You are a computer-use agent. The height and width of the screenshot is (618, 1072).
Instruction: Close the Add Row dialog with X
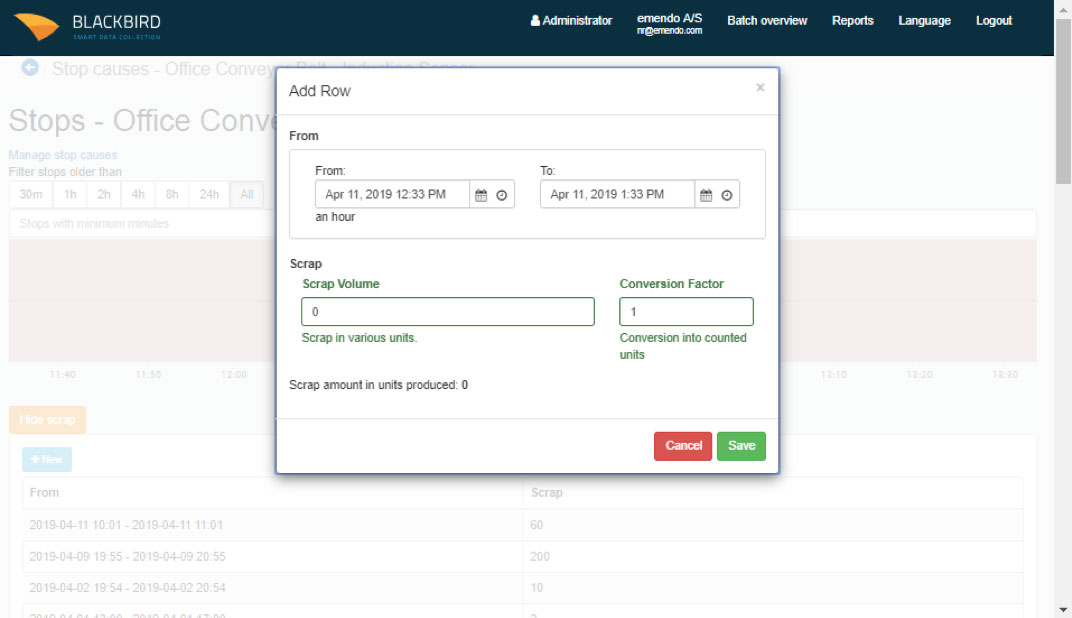[760, 88]
